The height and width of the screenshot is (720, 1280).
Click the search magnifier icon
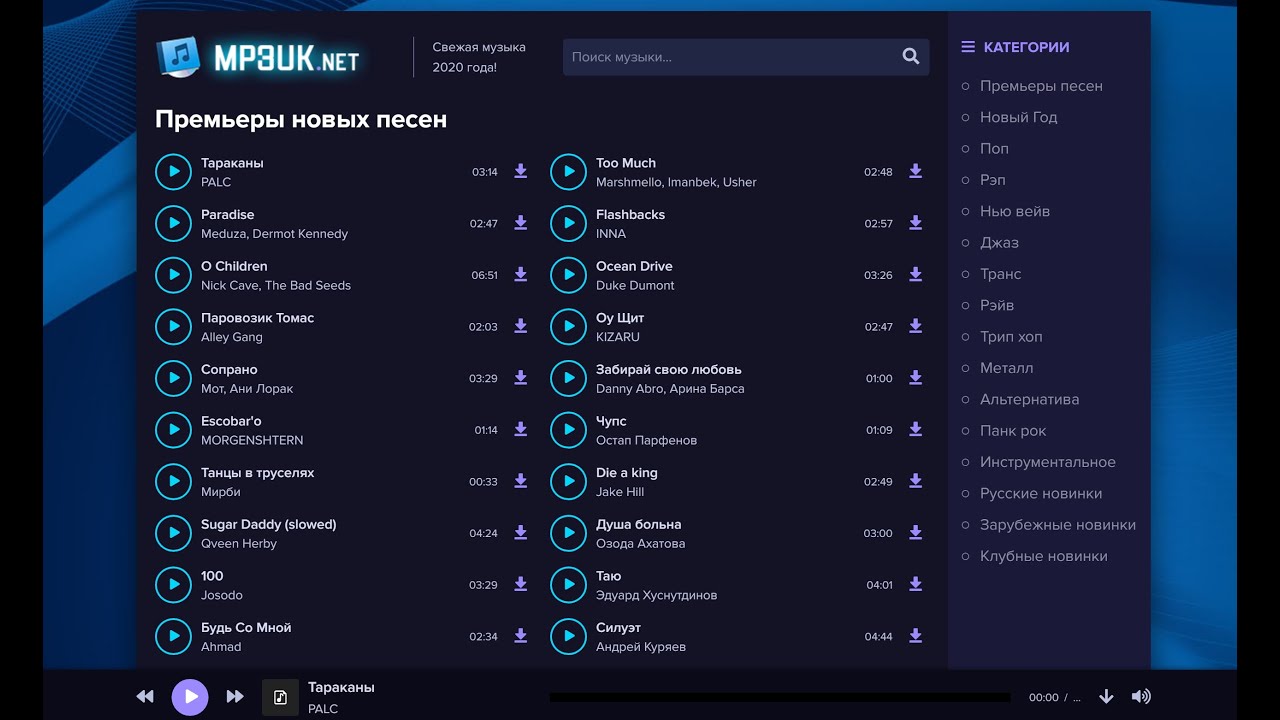click(910, 57)
